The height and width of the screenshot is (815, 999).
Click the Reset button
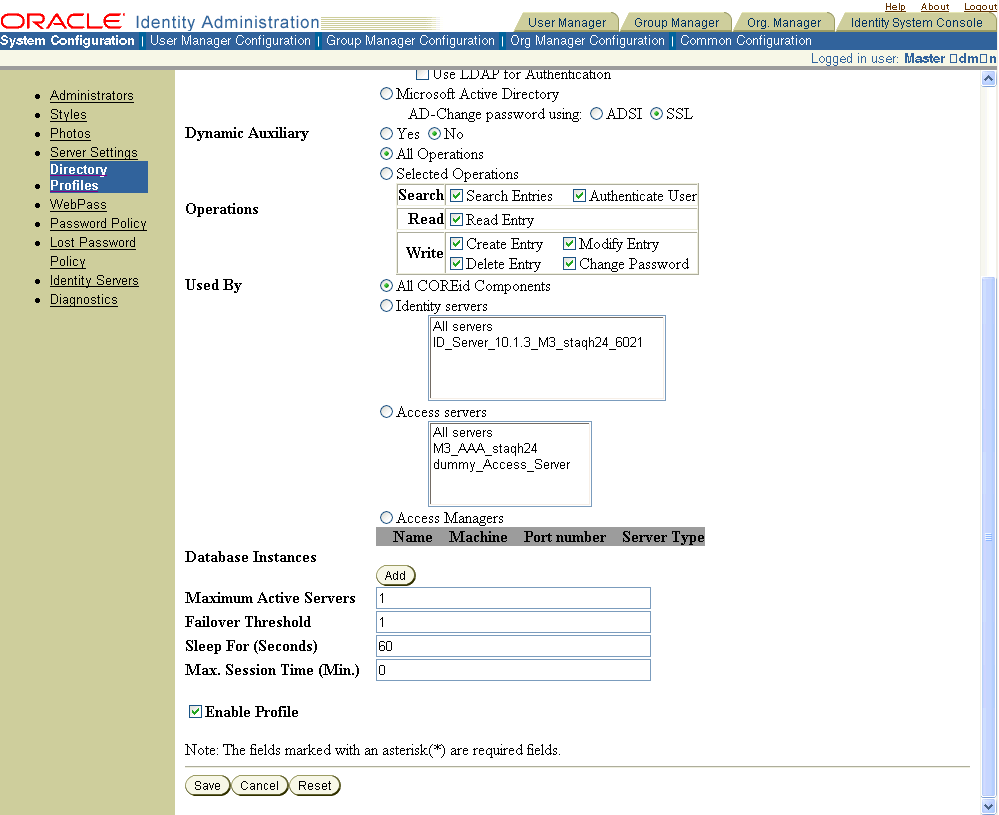315,785
